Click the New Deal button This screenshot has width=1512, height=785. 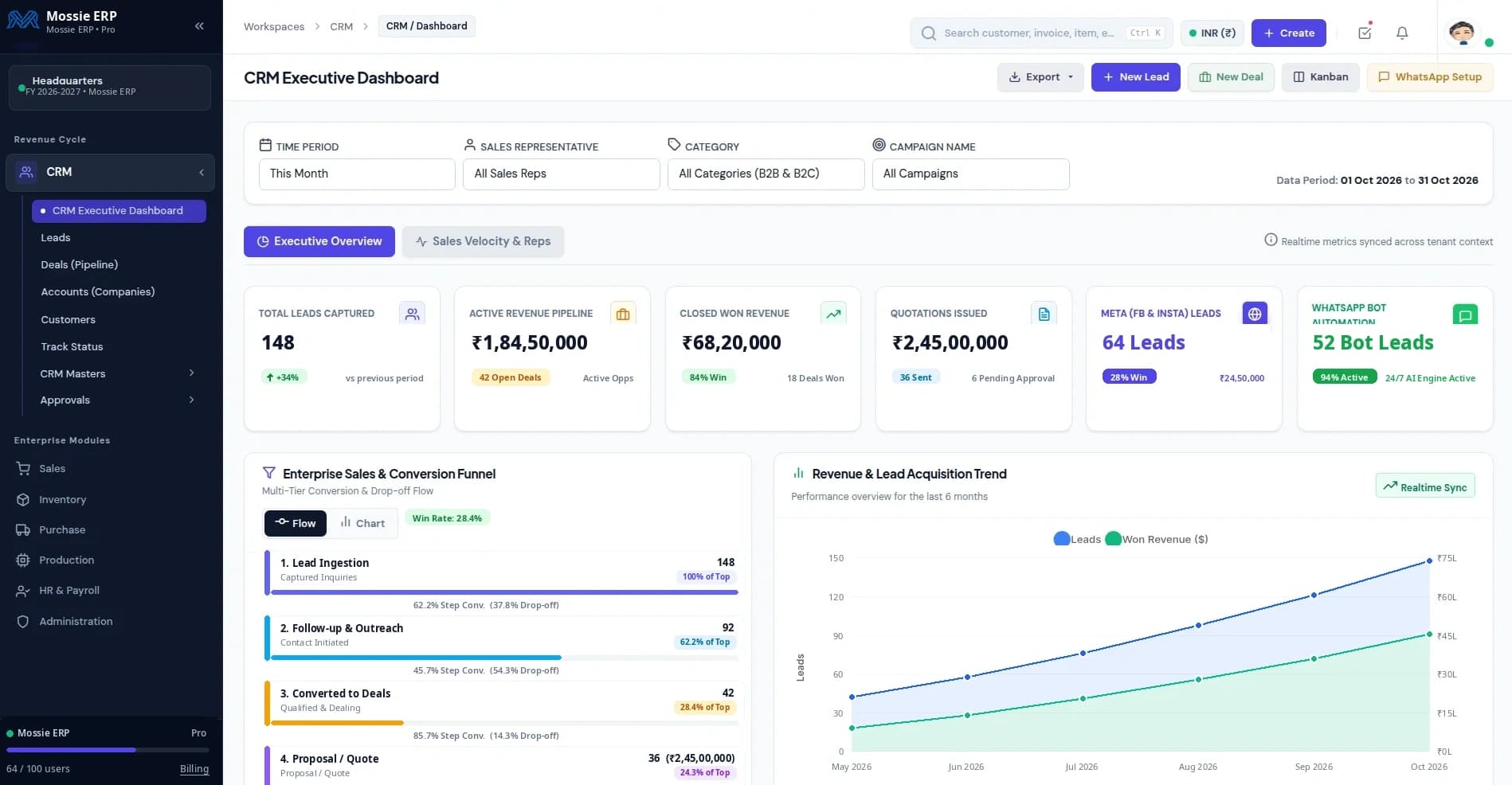tap(1231, 77)
